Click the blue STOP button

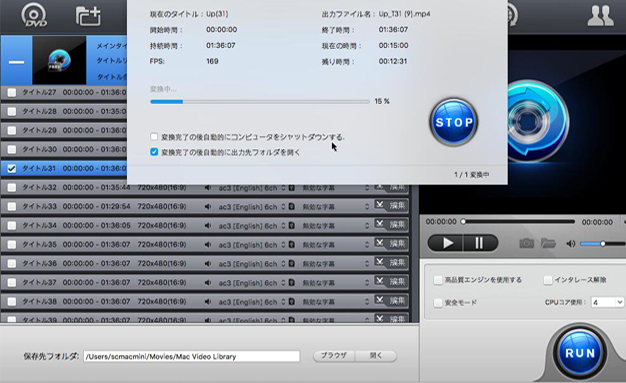(454, 122)
